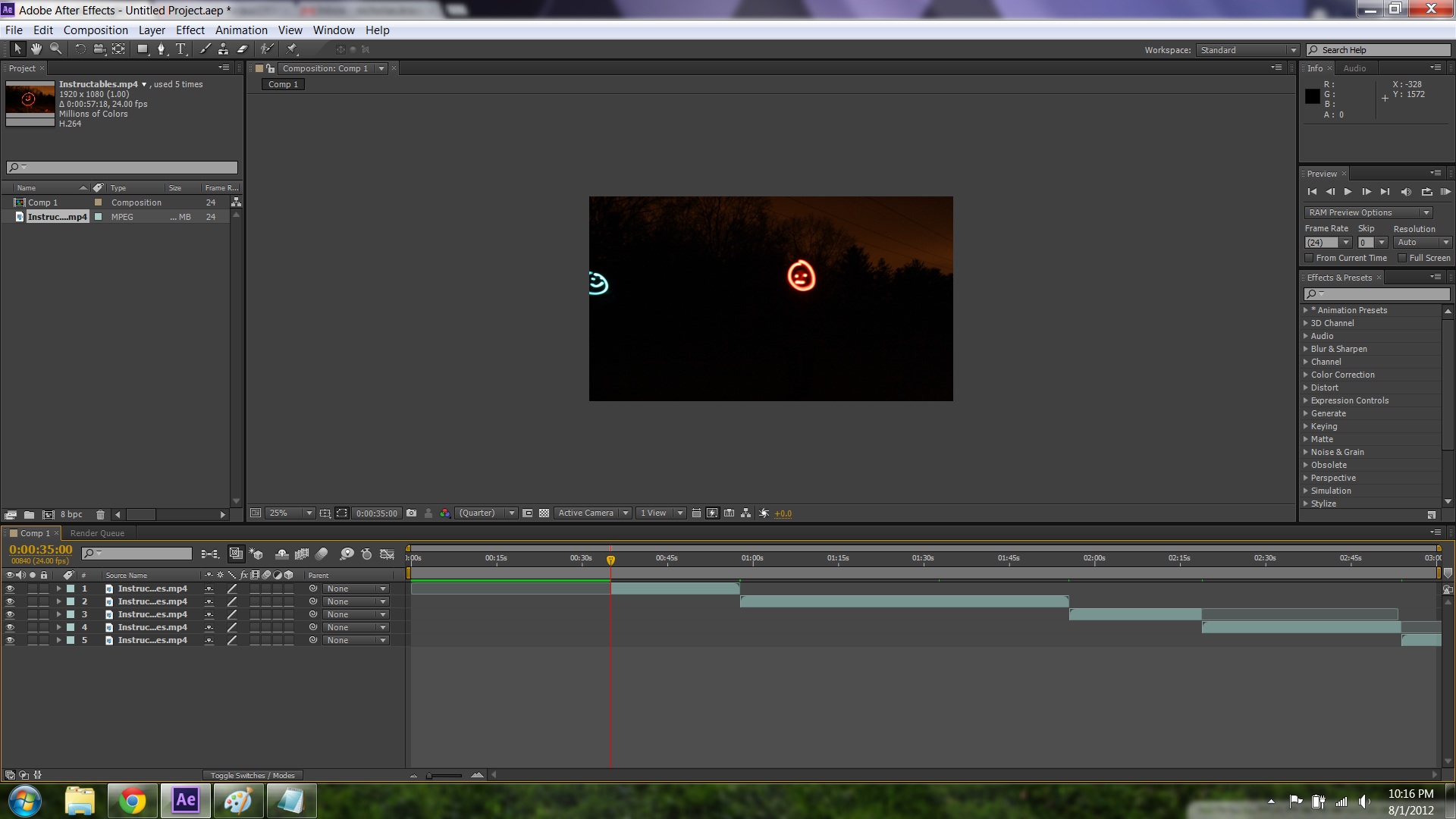Open the Layer menu

point(152,30)
